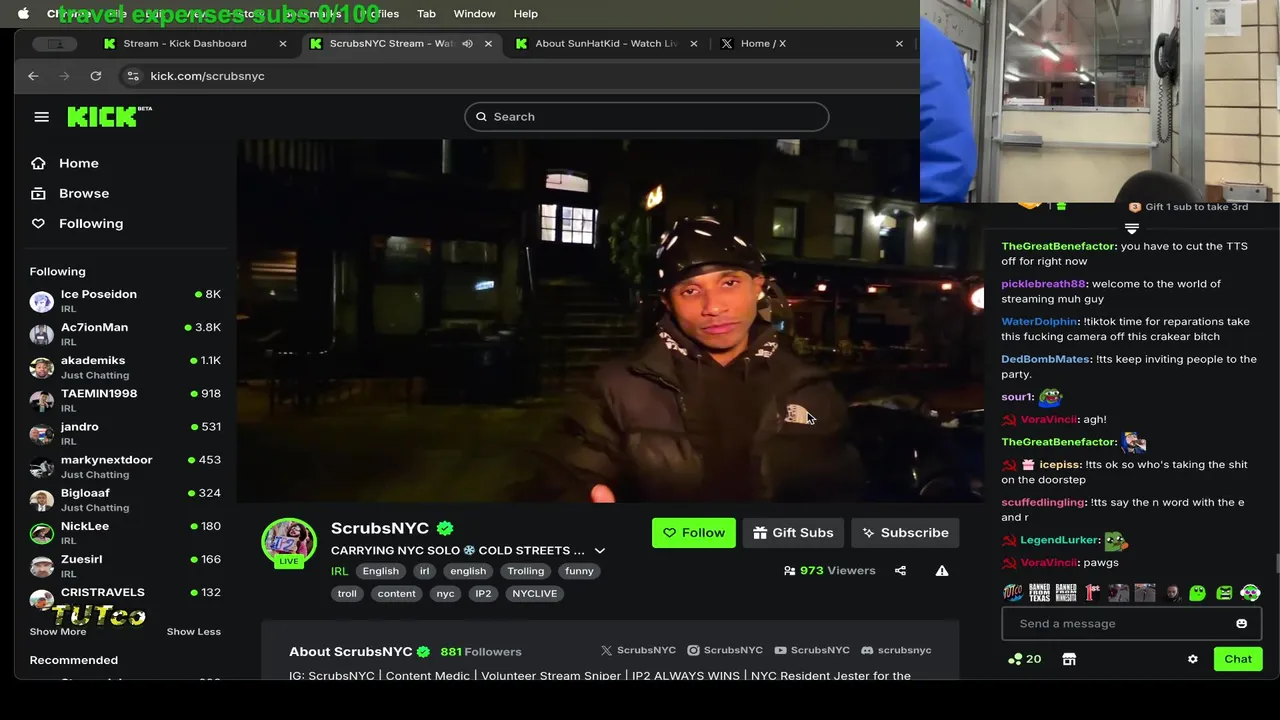Open the emoji picker in chat input

1242,624
